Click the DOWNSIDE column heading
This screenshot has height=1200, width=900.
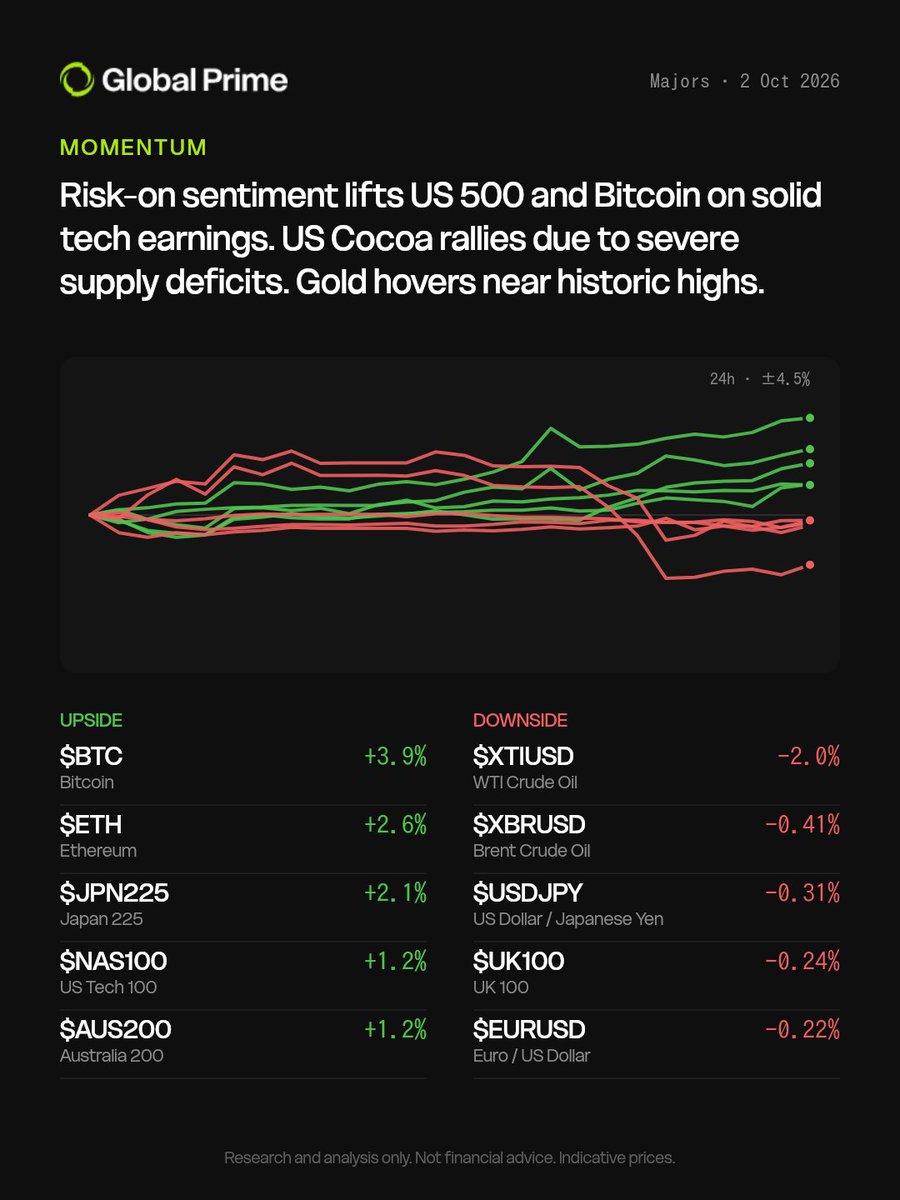click(x=520, y=720)
